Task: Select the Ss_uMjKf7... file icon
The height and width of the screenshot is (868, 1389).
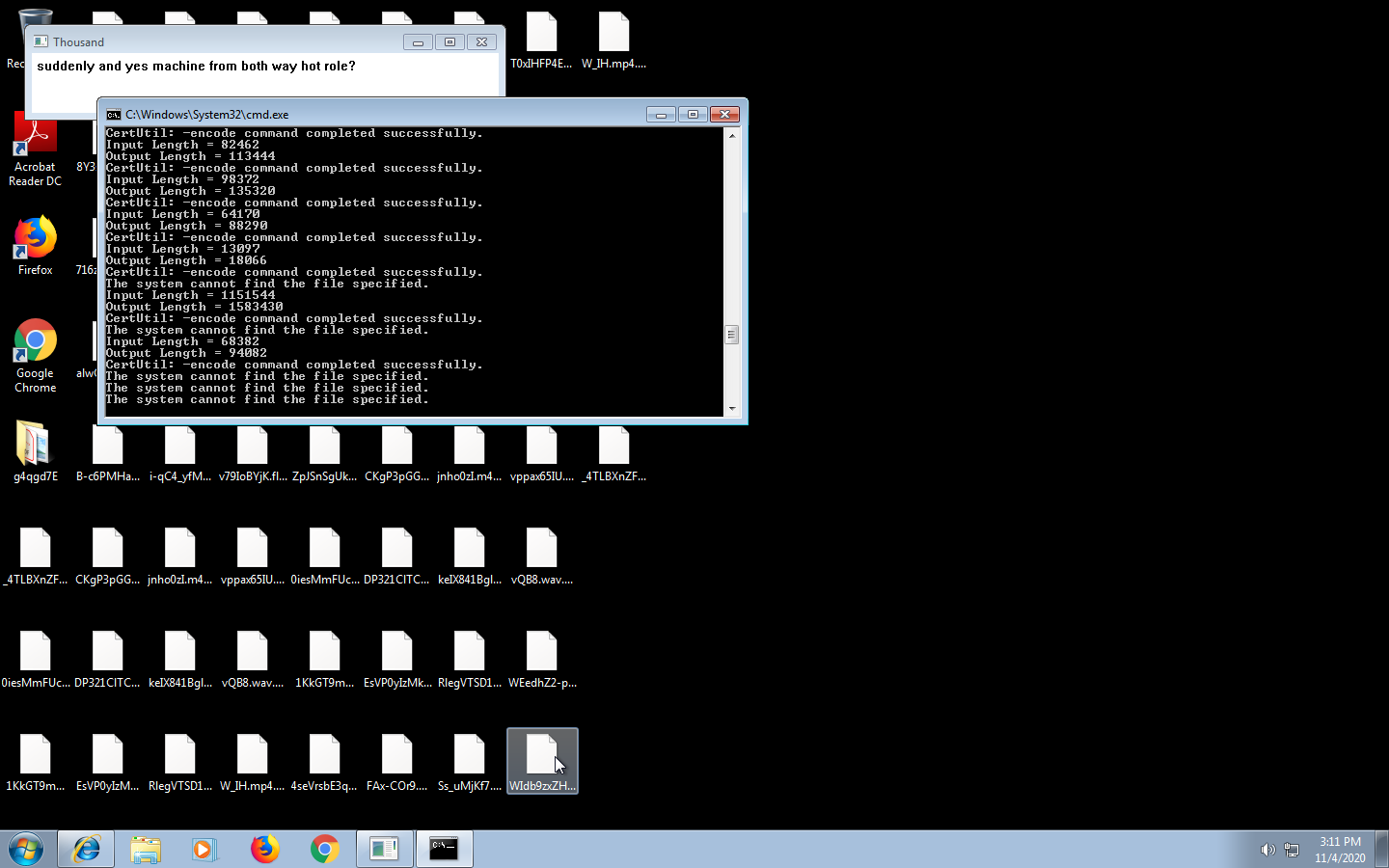Action: pyautogui.click(x=469, y=762)
